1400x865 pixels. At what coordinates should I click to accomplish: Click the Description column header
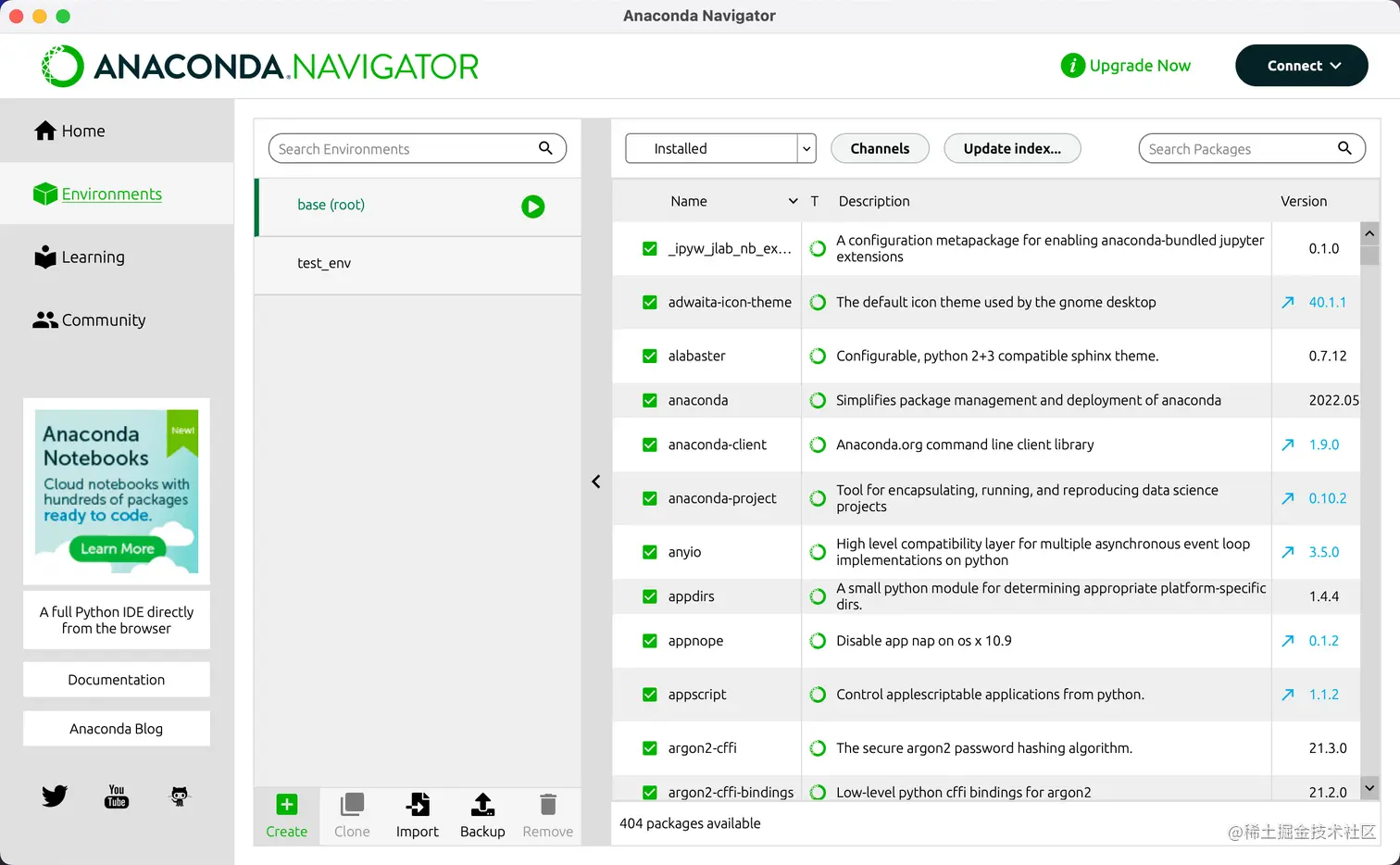point(874,201)
